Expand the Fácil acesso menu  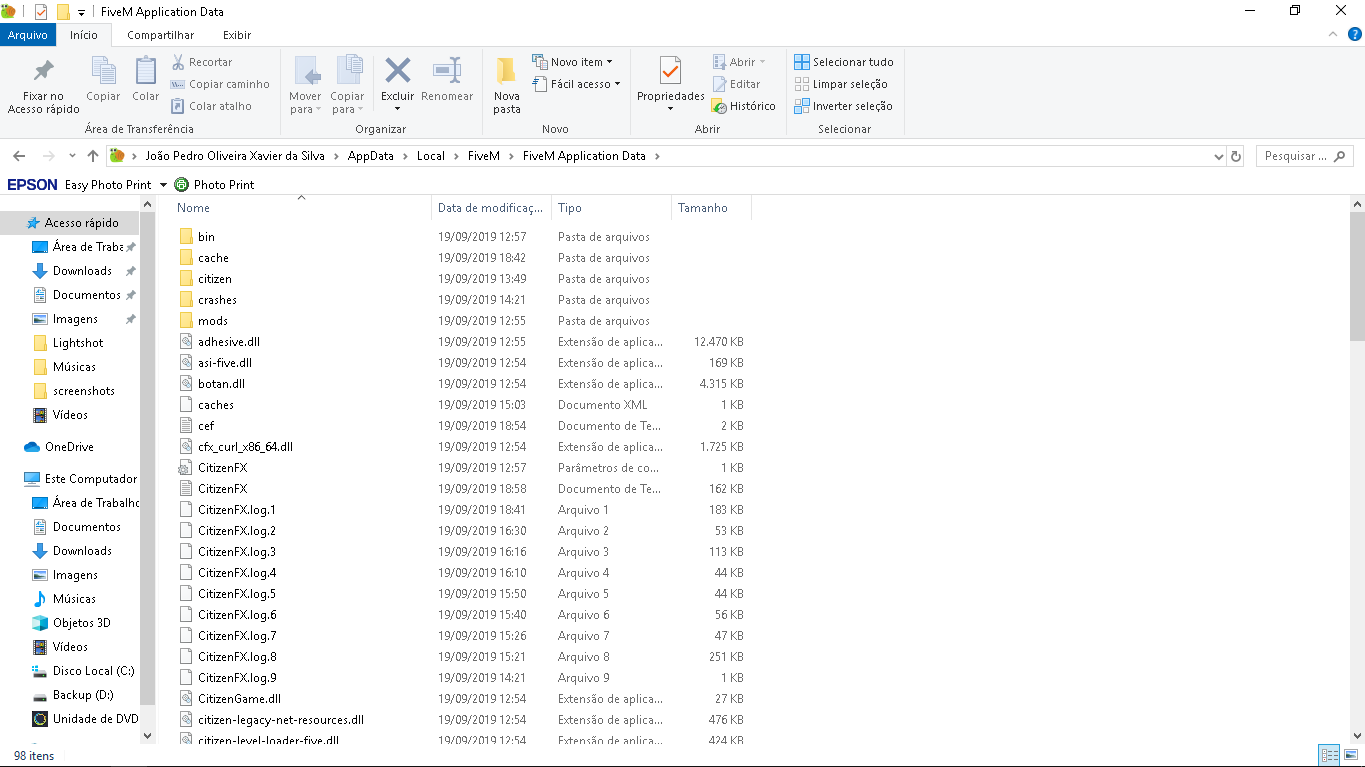(x=576, y=84)
